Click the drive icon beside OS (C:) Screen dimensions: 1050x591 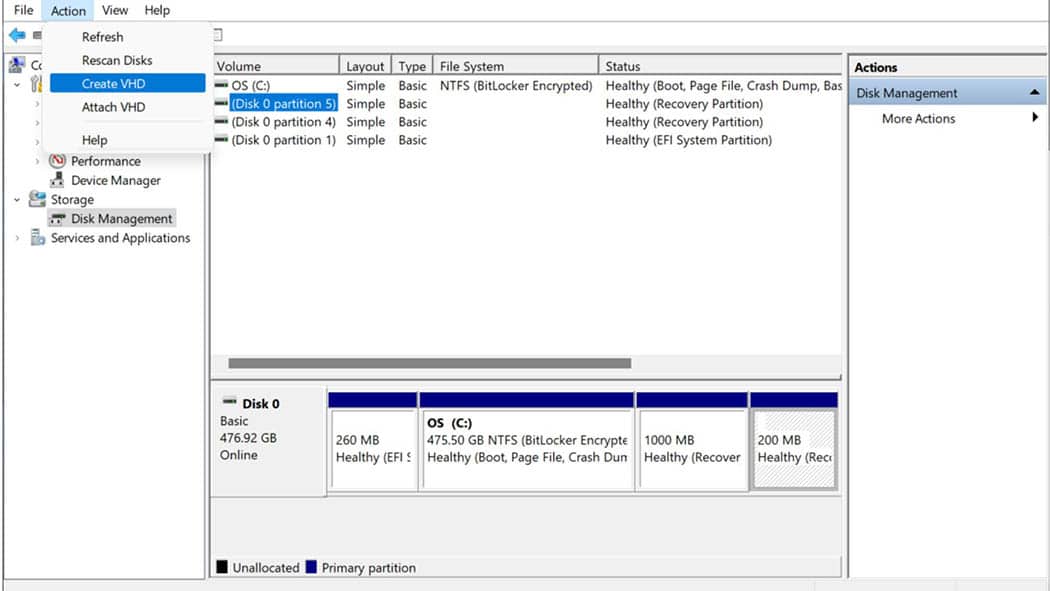pyautogui.click(x=221, y=85)
